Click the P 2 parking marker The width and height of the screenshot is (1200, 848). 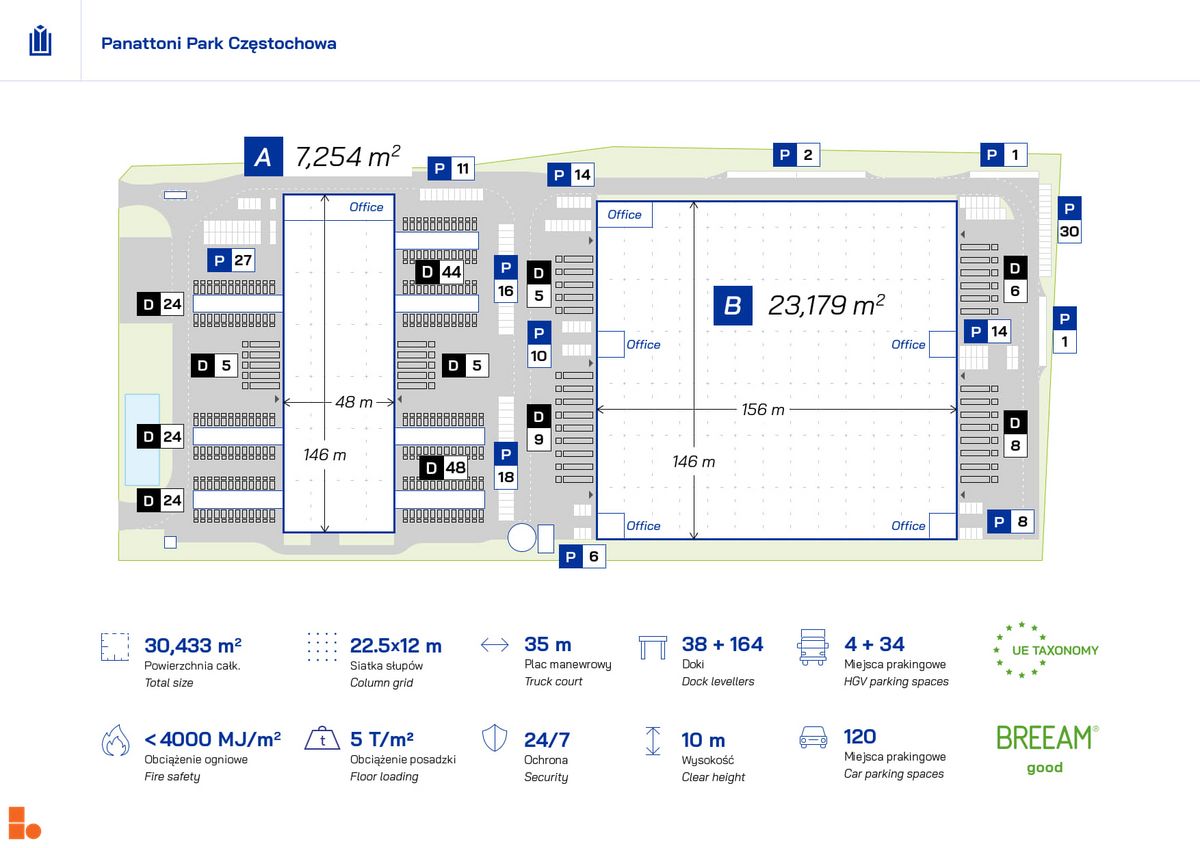click(x=797, y=155)
